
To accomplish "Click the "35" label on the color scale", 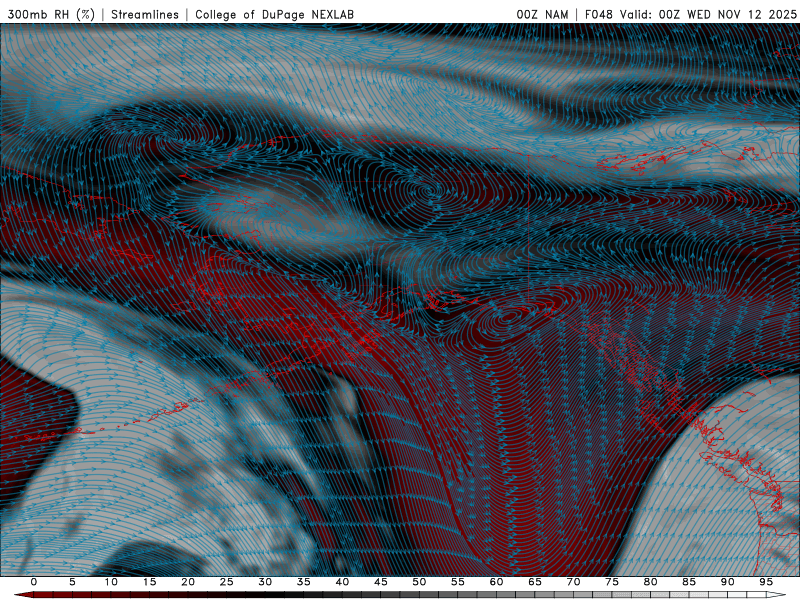I will (304, 582).
